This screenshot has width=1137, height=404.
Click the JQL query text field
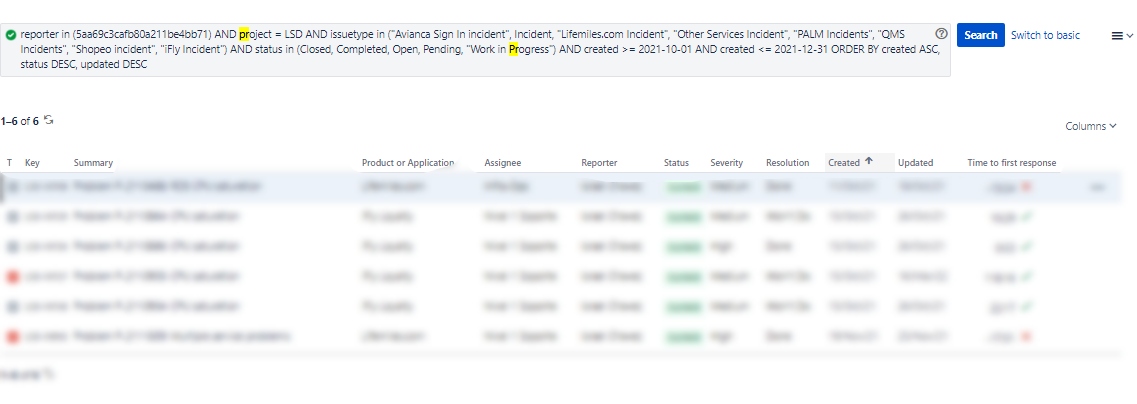pyautogui.click(x=475, y=49)
